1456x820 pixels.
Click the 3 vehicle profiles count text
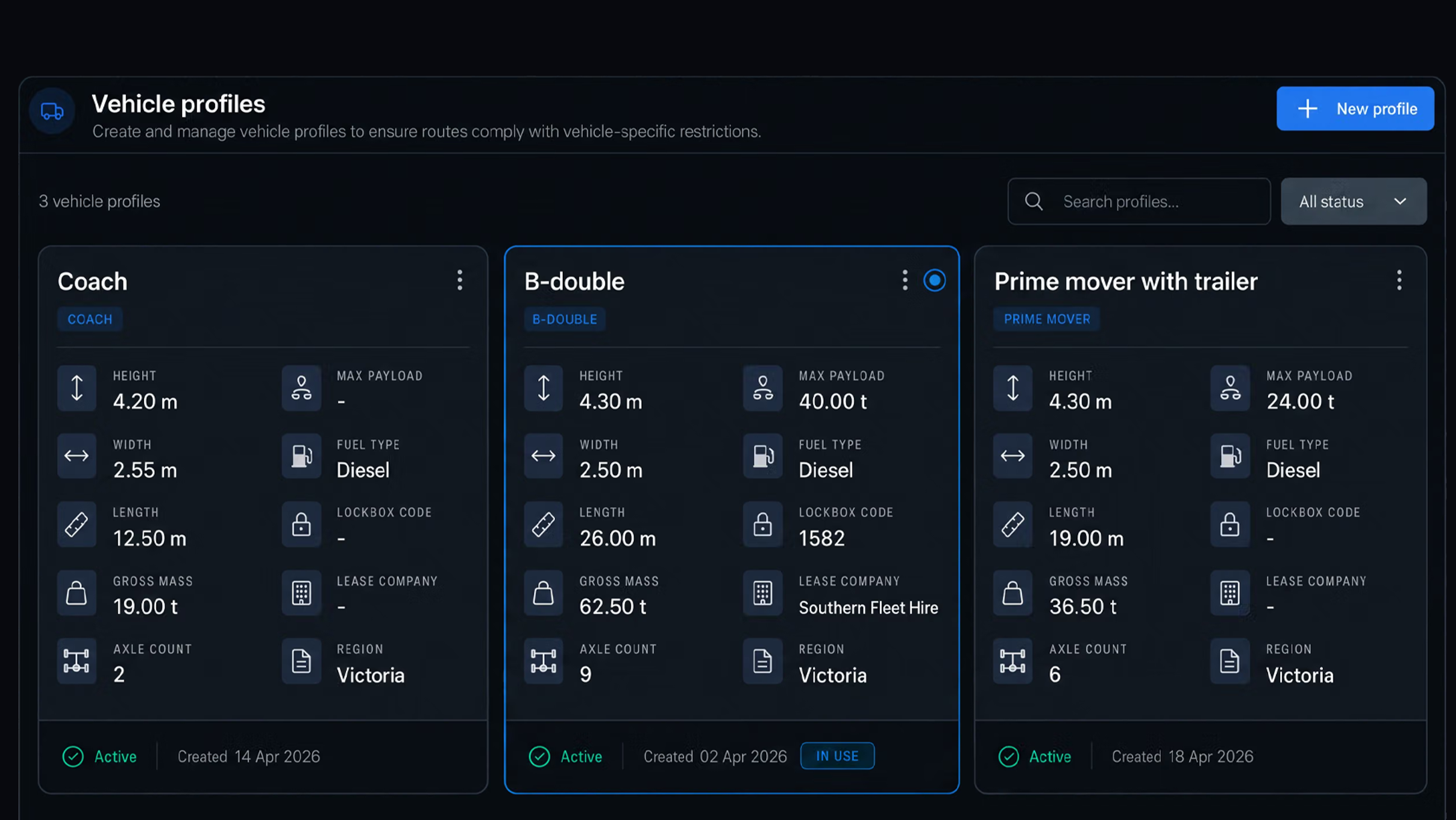(99, 201)
